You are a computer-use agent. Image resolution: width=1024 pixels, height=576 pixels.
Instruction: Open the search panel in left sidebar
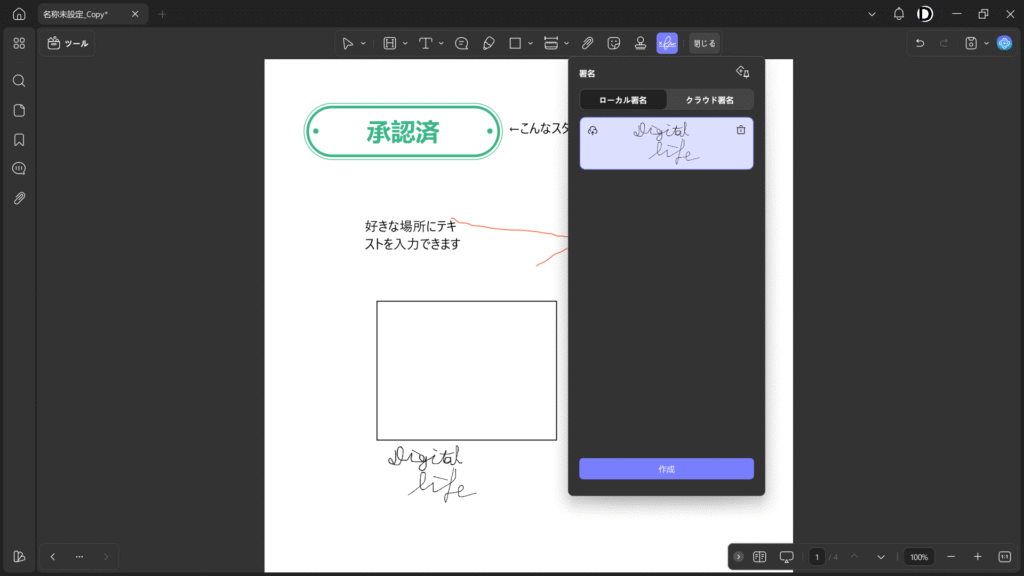click(x=19, y=80)
